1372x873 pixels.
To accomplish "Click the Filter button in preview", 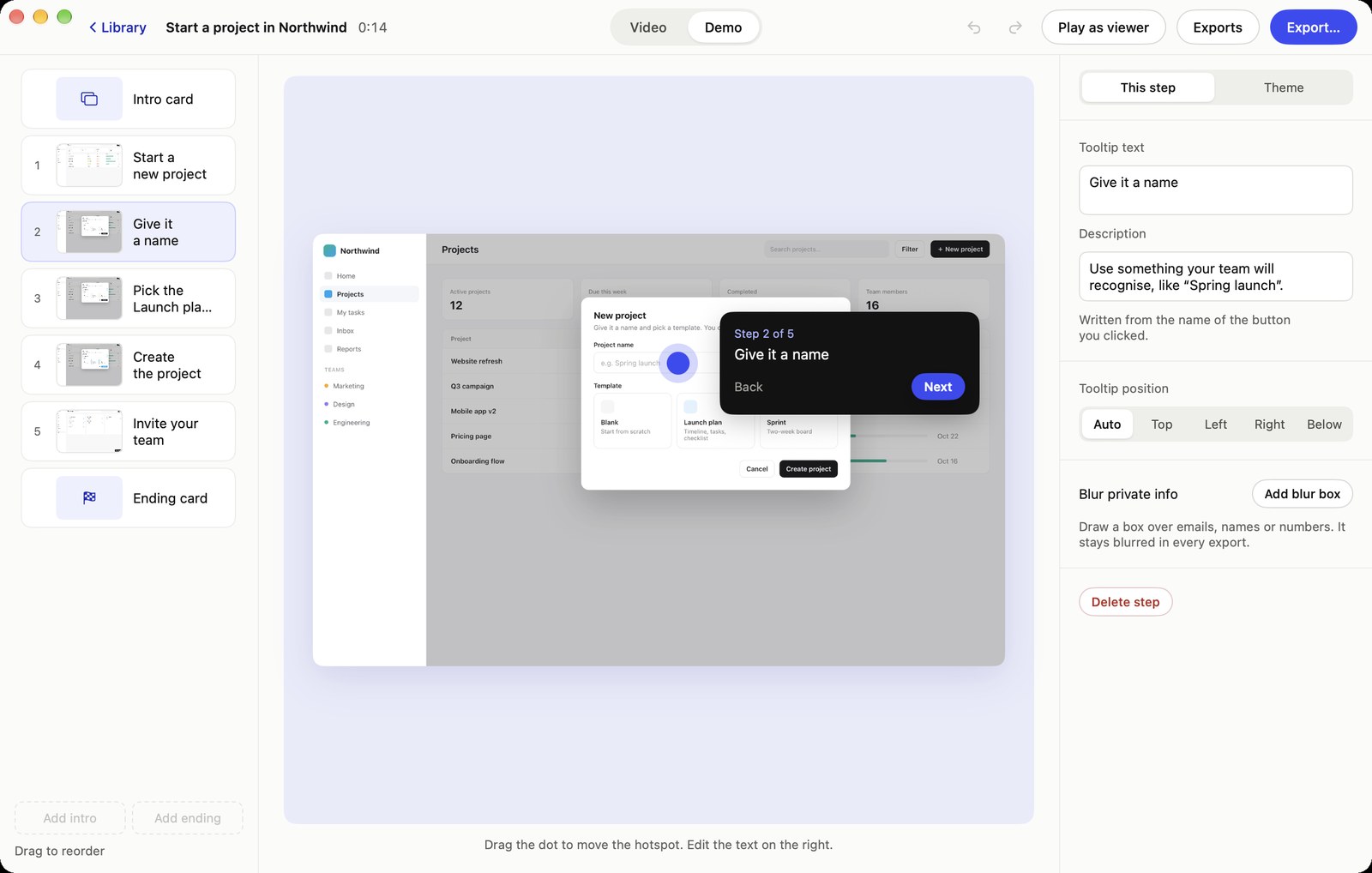I will coord(910,250).
